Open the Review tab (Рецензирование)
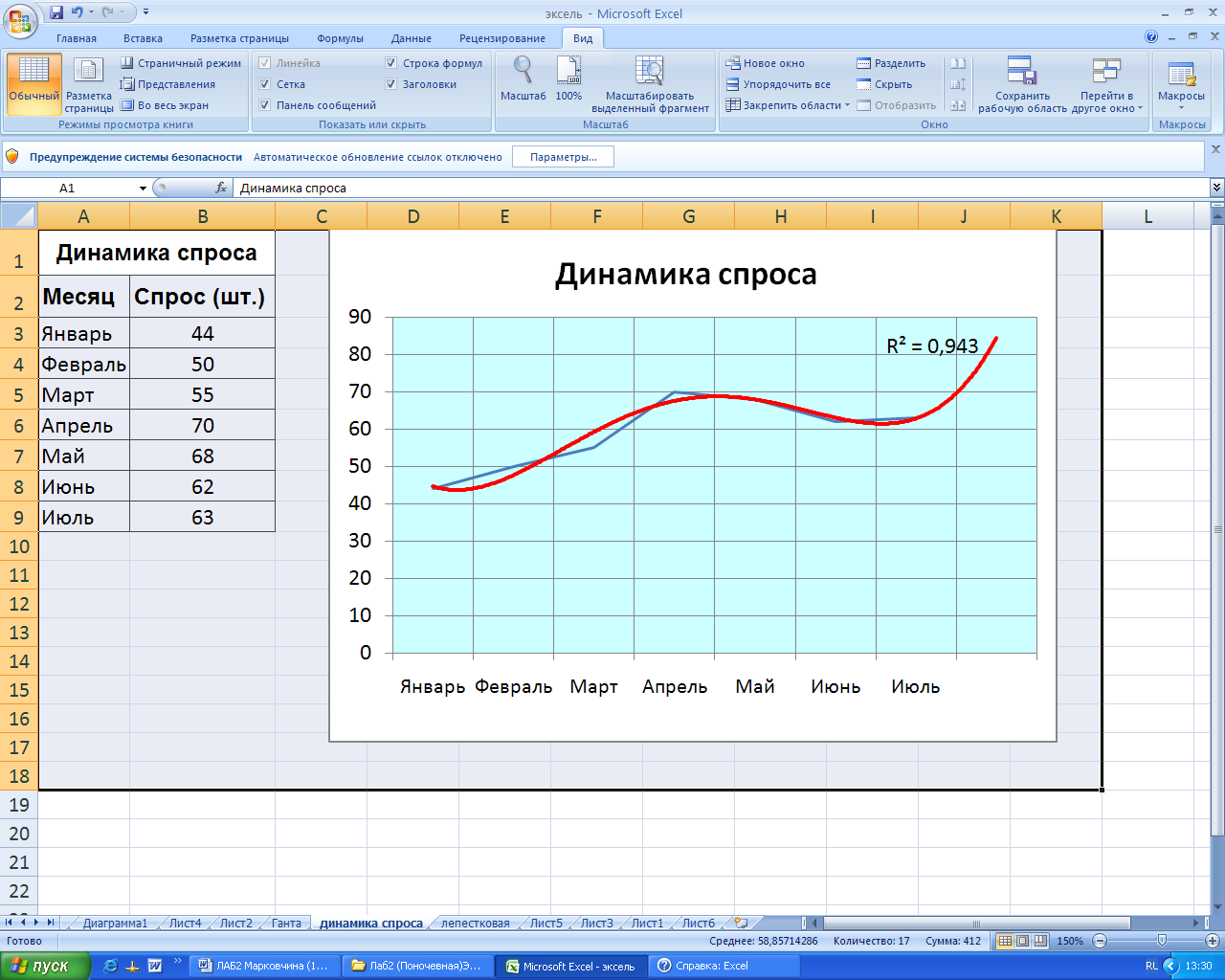Screen dimensions: 1225x980 point(502,38)
